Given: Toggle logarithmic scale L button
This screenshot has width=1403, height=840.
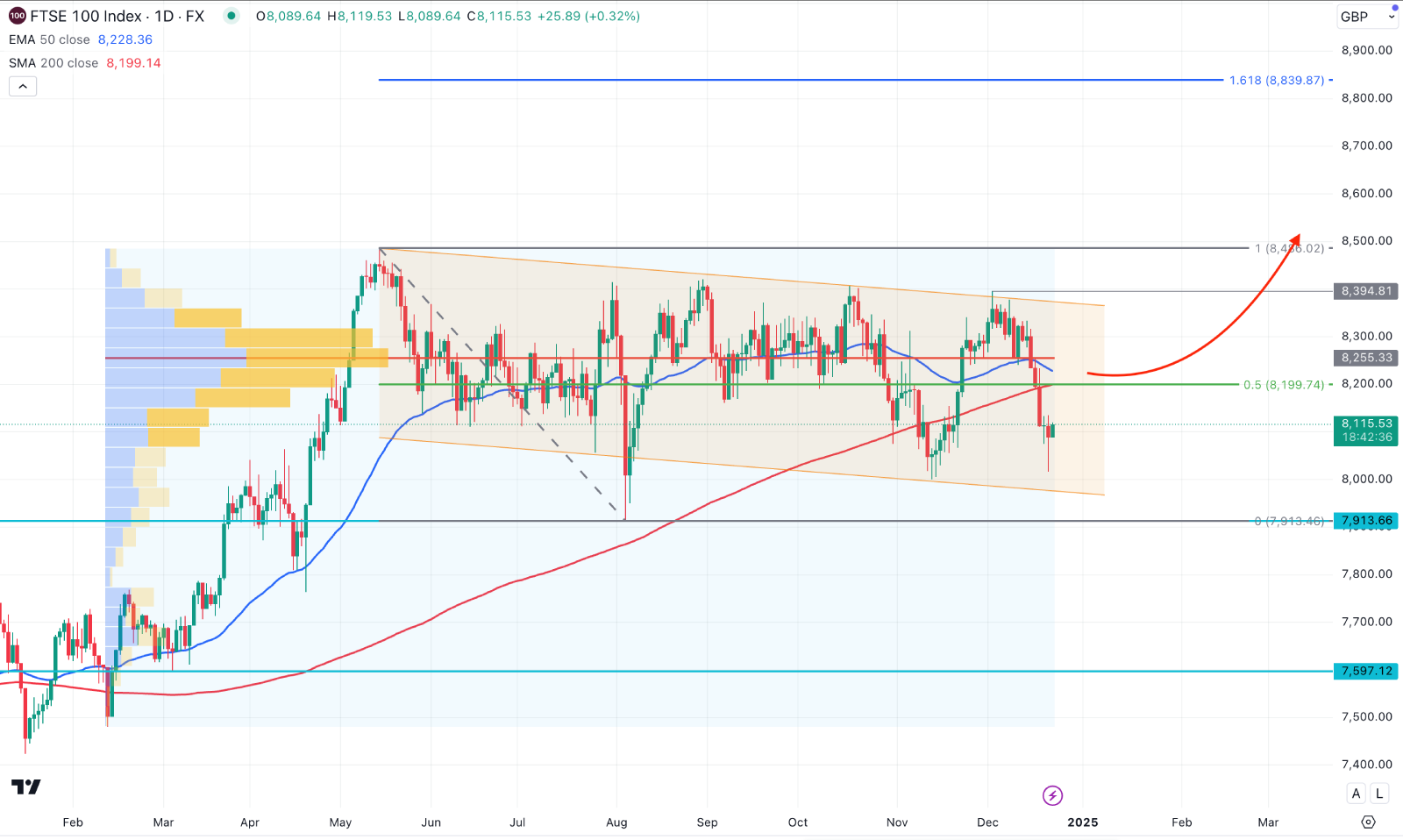Looking at the screenshot, I should [x=1379, y=794].
